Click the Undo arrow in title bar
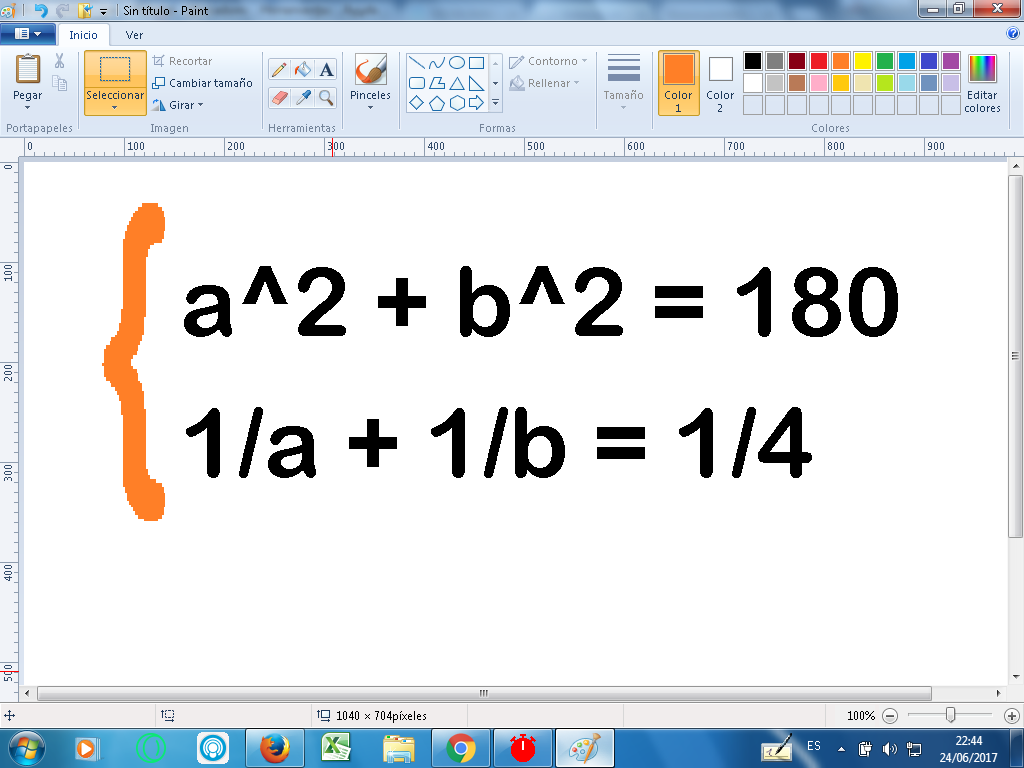This screenshot has width=1024, height=768. click(x=41, y=10)
